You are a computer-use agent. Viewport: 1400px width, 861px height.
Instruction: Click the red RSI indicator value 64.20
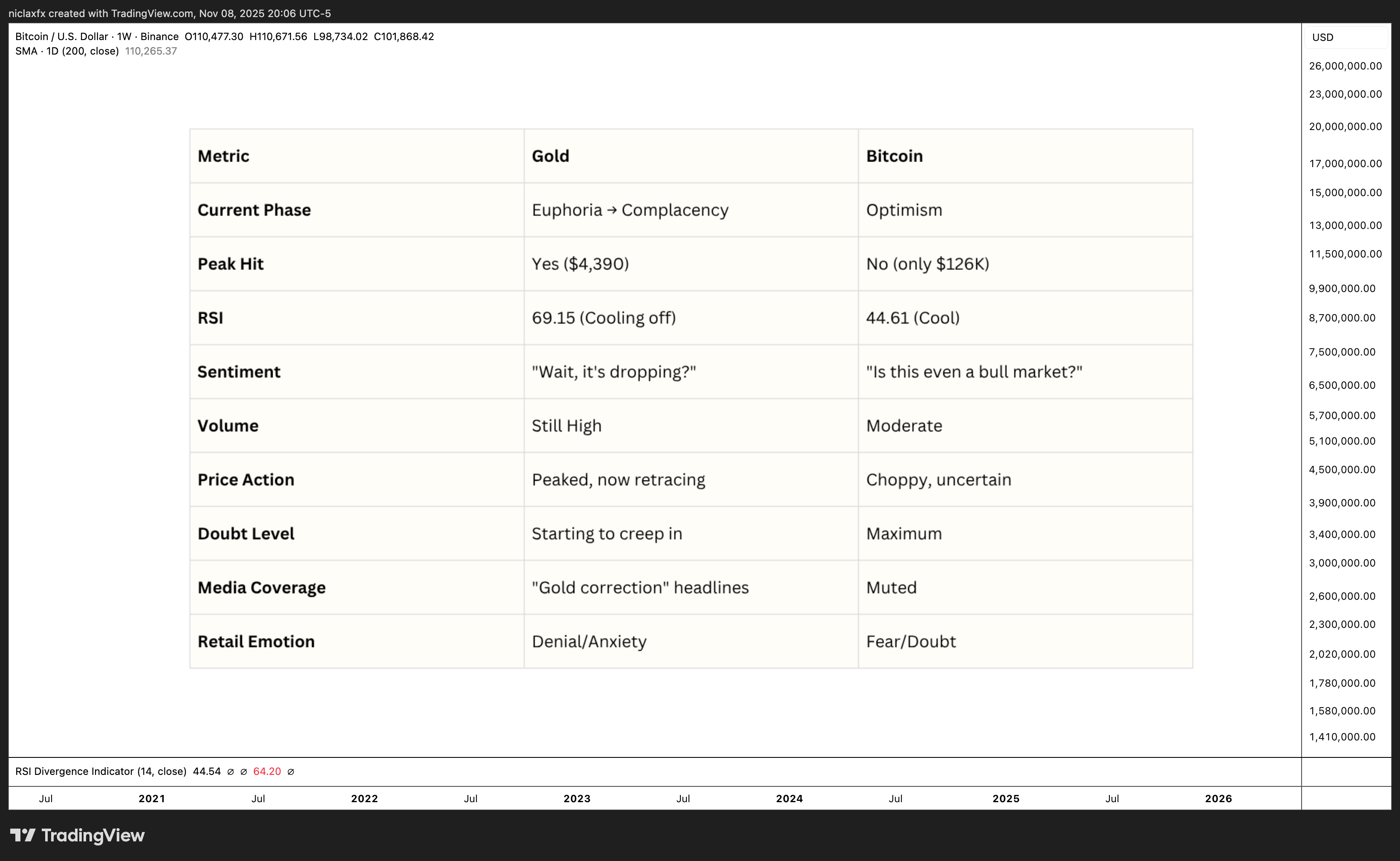pyautogui.click(x=268, y=771)
